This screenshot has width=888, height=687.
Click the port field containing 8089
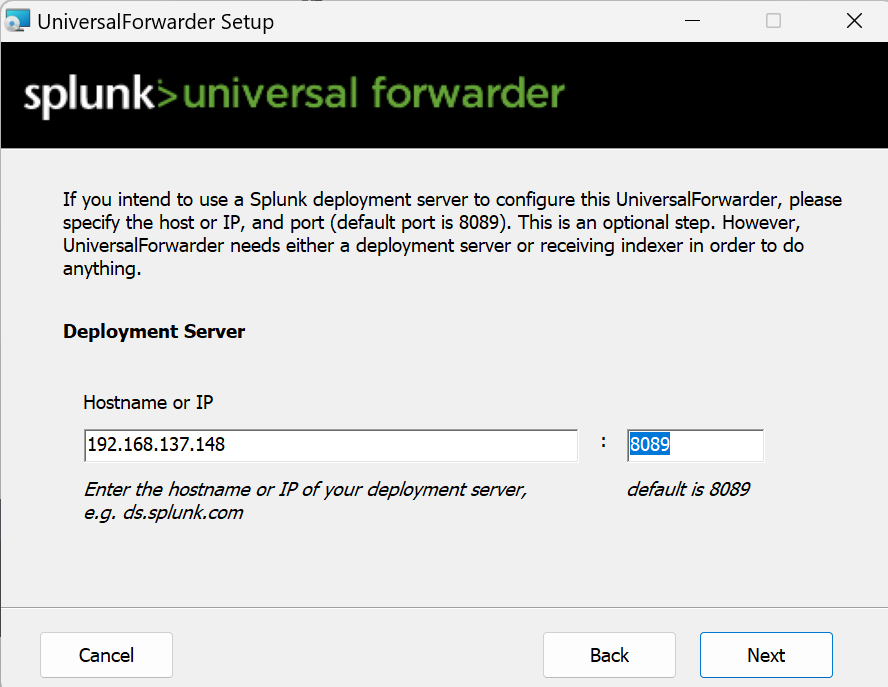[x=695, y=445]
